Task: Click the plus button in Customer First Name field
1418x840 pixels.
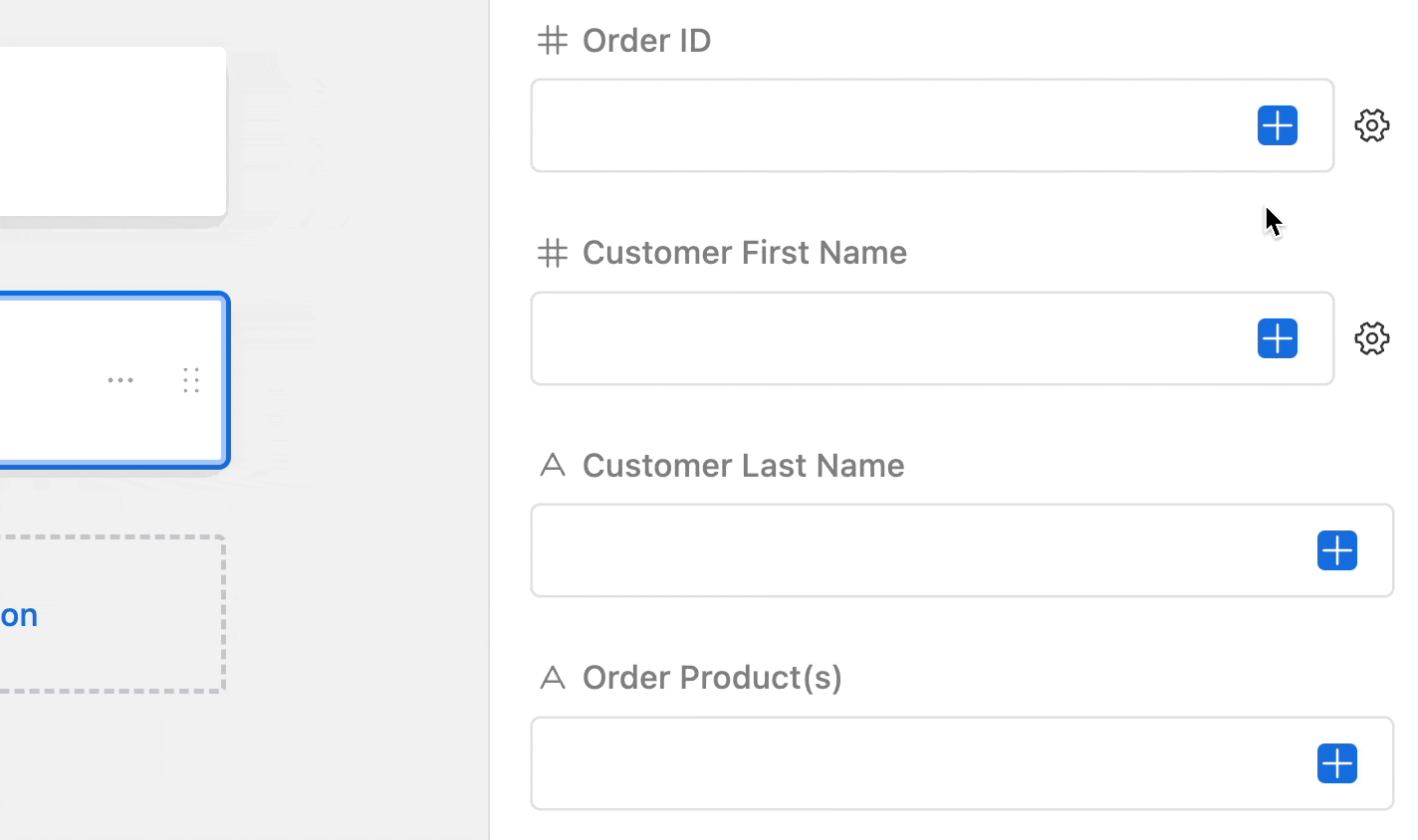Action: point(1278,338)
